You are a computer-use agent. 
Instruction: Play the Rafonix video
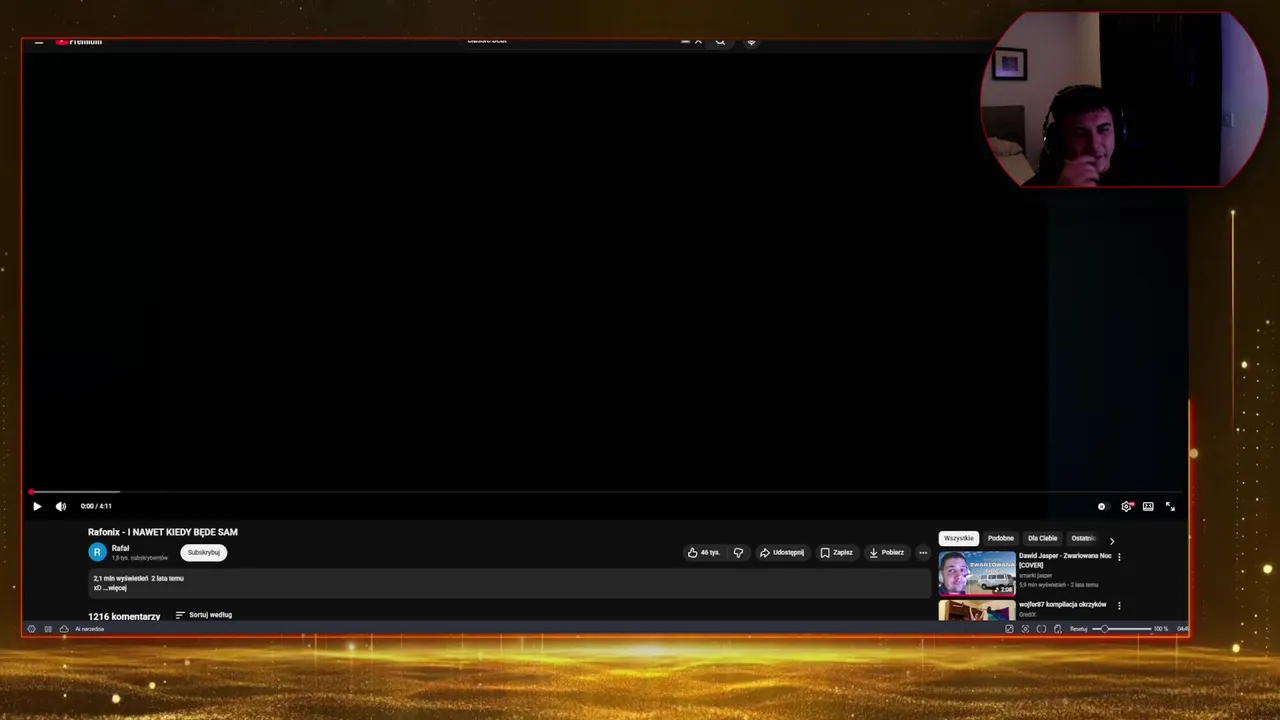point(37,506)
